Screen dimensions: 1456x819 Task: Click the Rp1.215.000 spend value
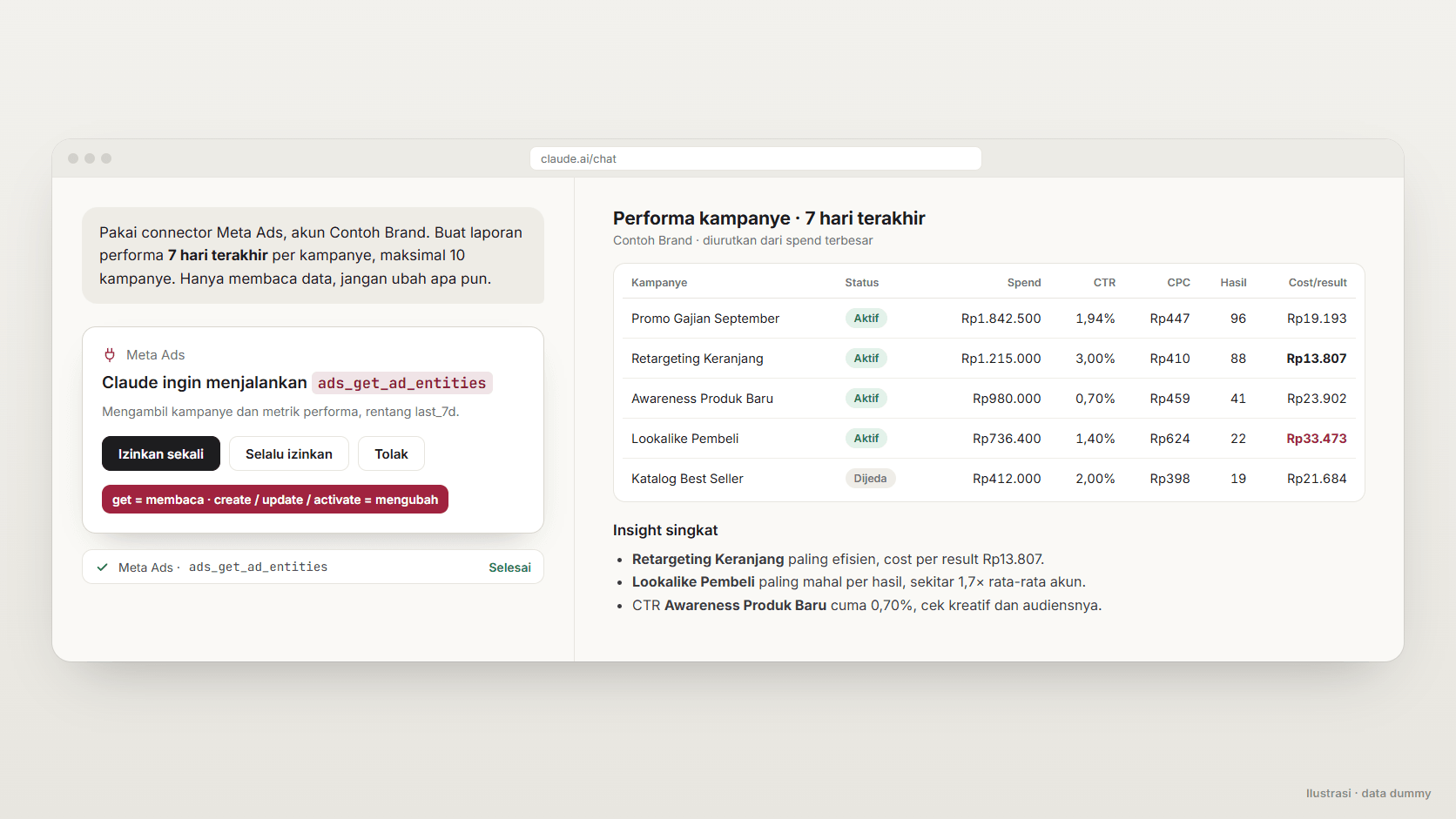tap(1001, 359)
